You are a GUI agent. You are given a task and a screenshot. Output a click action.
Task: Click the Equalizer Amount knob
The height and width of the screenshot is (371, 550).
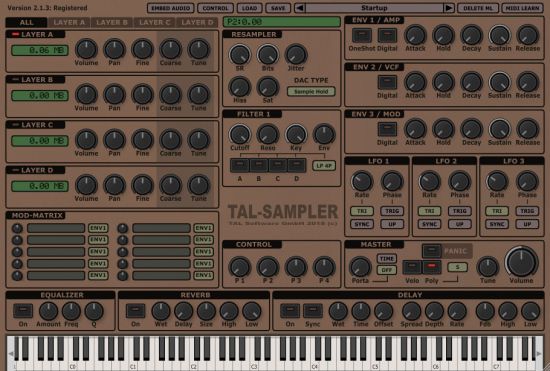tap(48, 311)
